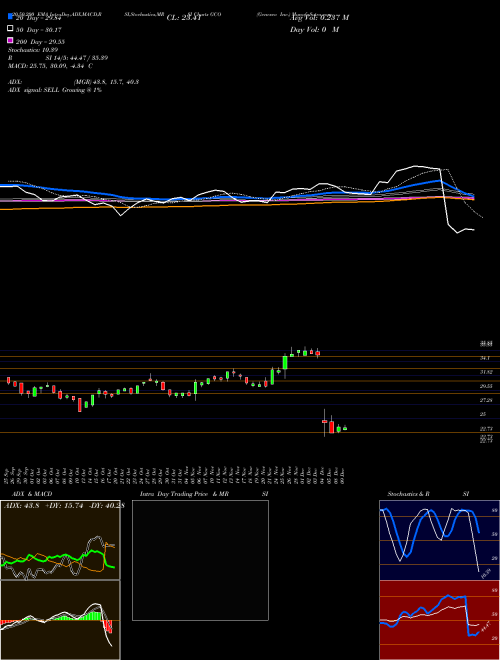Screen dimensions: 500x660
Task: Click the 'Avg Vol' value text
Action: pyautogui.click(x=319, y=18)
